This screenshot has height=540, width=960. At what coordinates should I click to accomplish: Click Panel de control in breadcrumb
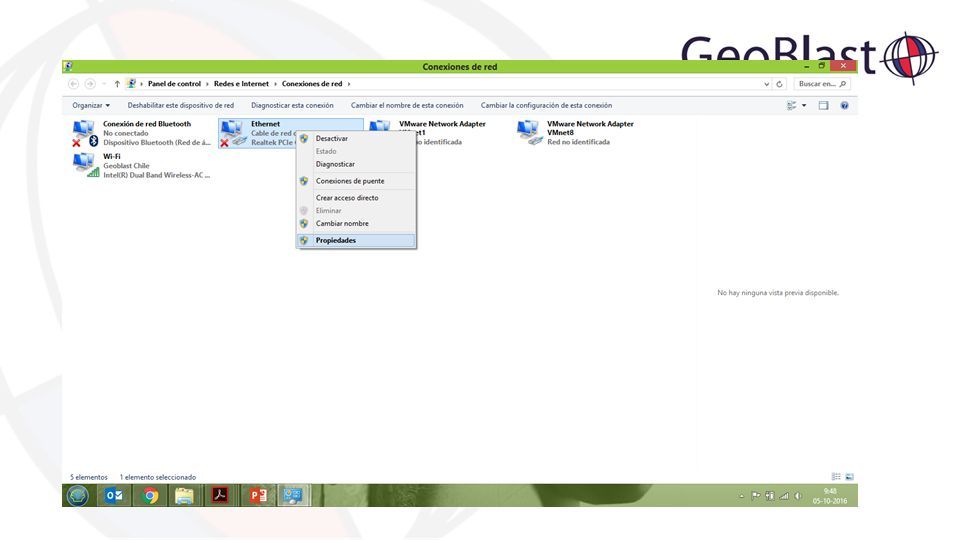click(174, 84)
